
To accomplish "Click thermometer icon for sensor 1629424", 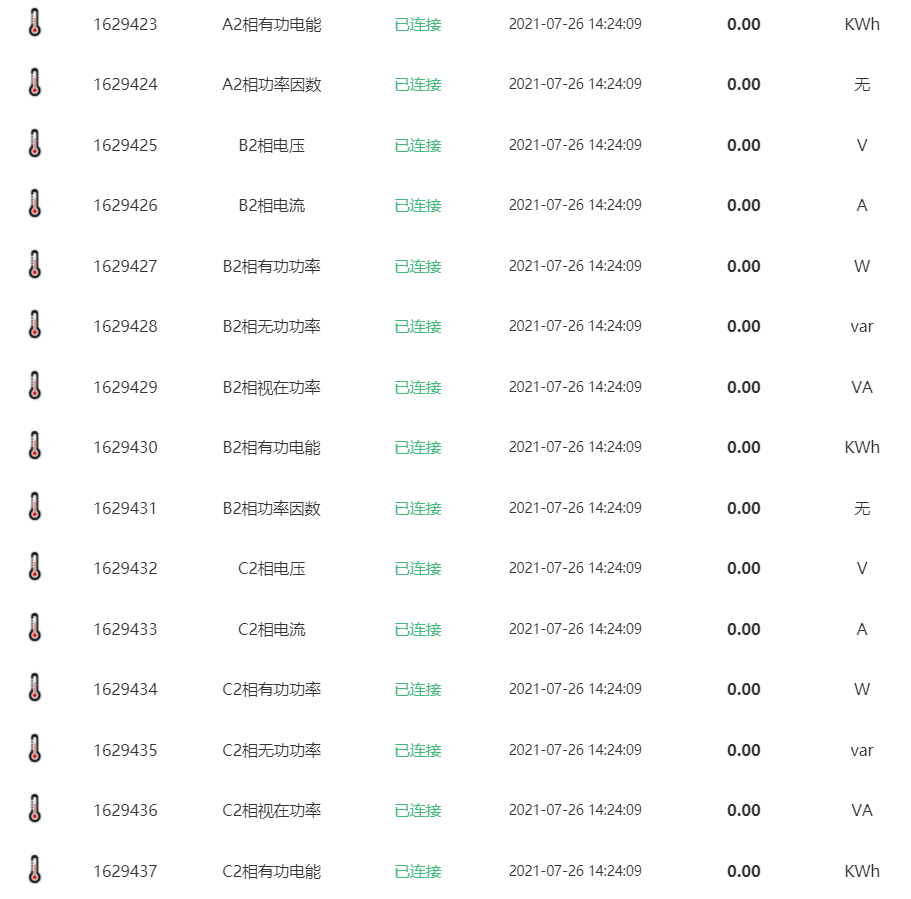I will [35, 84].
